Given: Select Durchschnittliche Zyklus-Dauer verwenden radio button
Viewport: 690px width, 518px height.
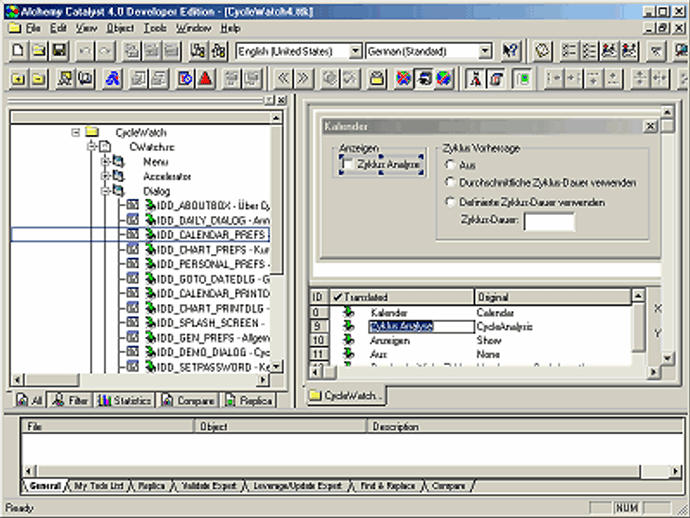Looking at the screenshot, I should pyautogui.click(x=450, y=182).
